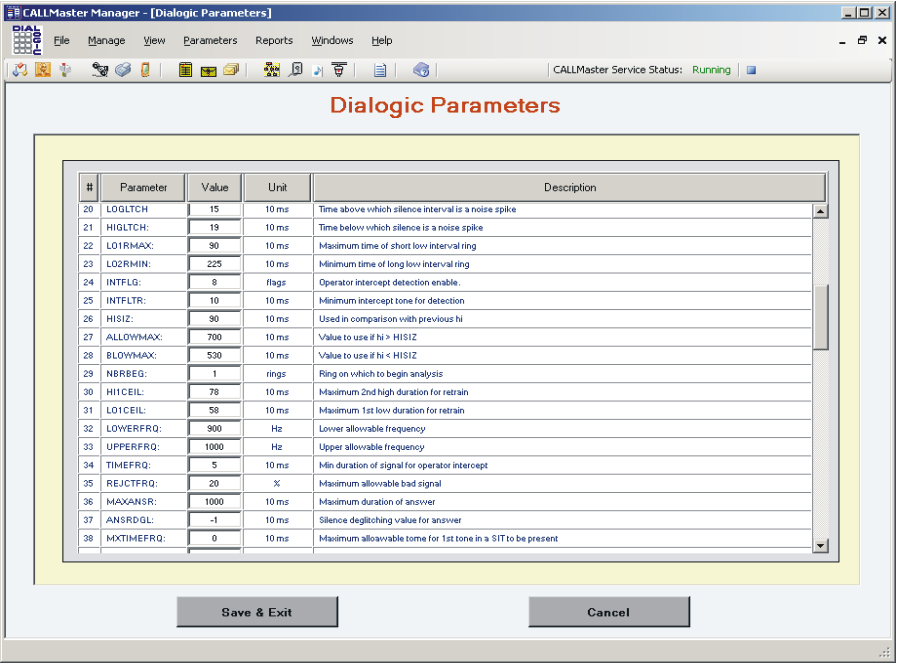
Task: Click the first toolbar icon with colored shapes
Action: pos(20,70)
